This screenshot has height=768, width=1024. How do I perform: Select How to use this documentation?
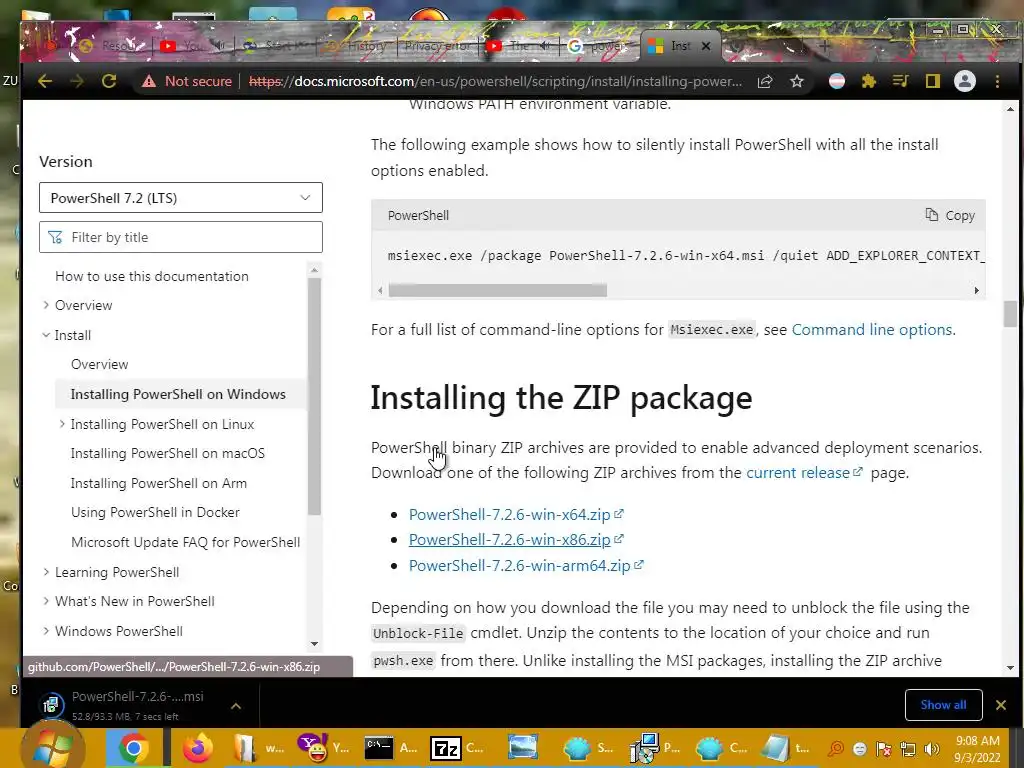click(152, 276)
